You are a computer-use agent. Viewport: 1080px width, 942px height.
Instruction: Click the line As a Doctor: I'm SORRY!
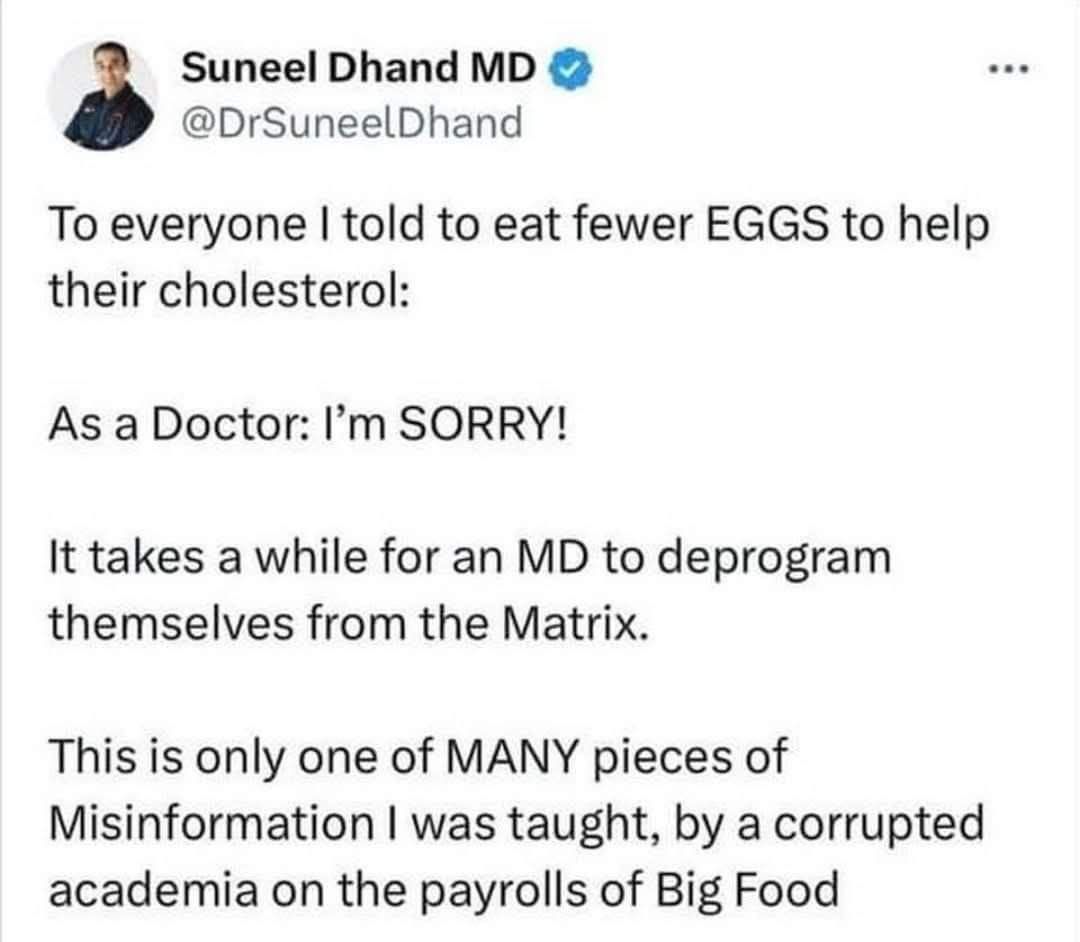click(x=309, y=424)
